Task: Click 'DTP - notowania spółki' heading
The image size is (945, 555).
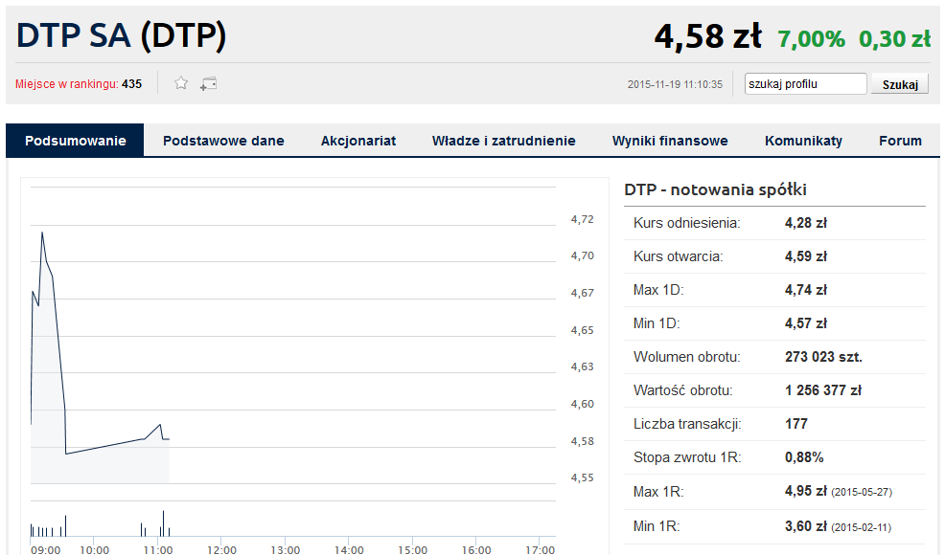Action: pos(715,190)
